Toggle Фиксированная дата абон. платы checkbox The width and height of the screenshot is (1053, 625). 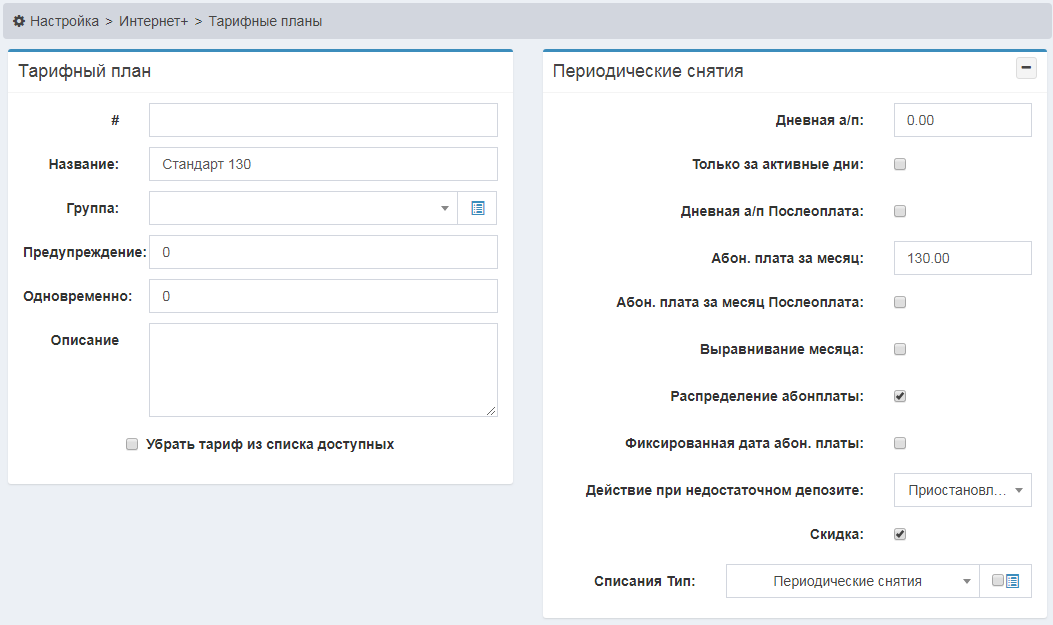[900, 443]
